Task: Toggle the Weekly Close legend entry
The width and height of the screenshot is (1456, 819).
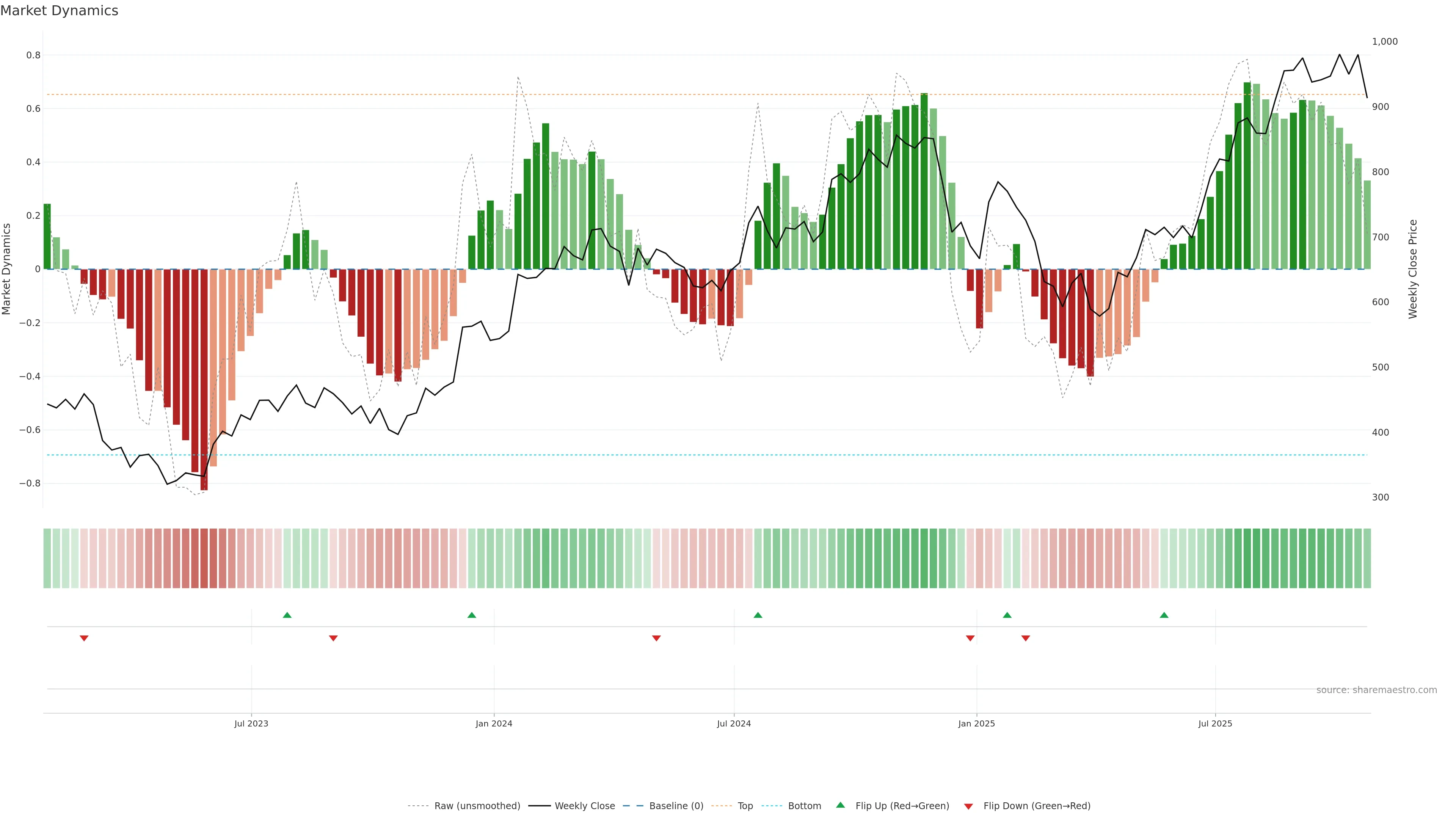Action: point(584,806)
